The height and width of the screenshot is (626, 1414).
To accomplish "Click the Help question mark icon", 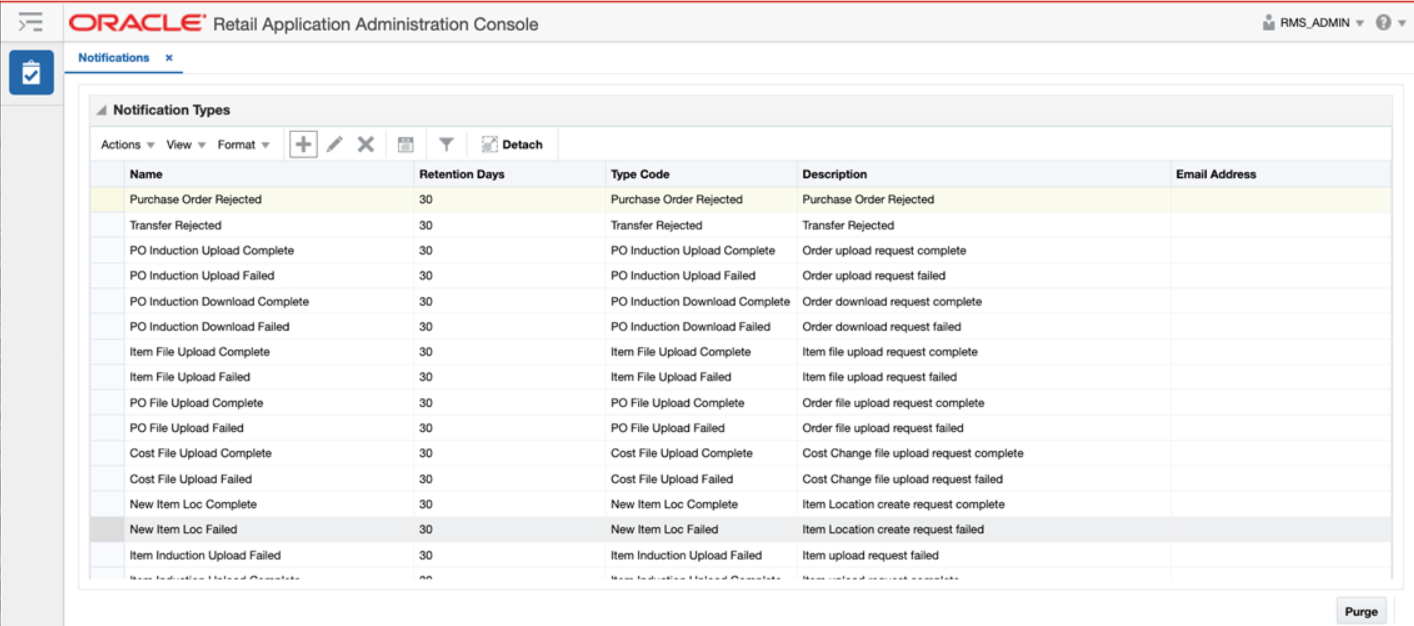I will point(1384,22).
